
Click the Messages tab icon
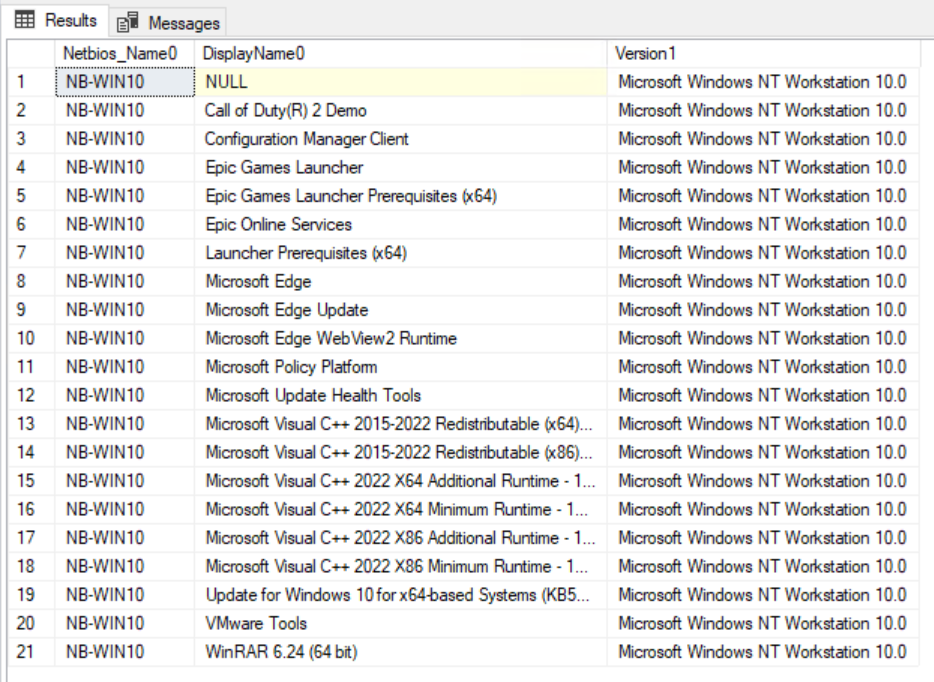click(x=127, y=23)
